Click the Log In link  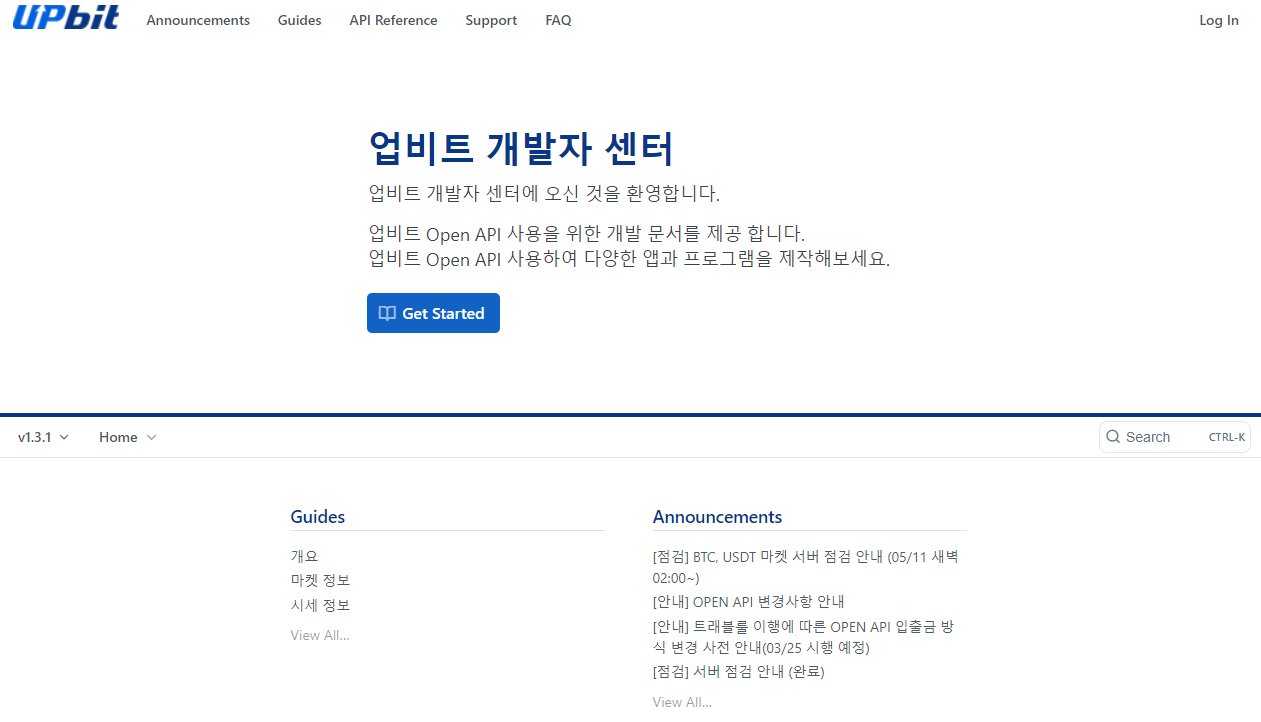(x=1218, y=20)
